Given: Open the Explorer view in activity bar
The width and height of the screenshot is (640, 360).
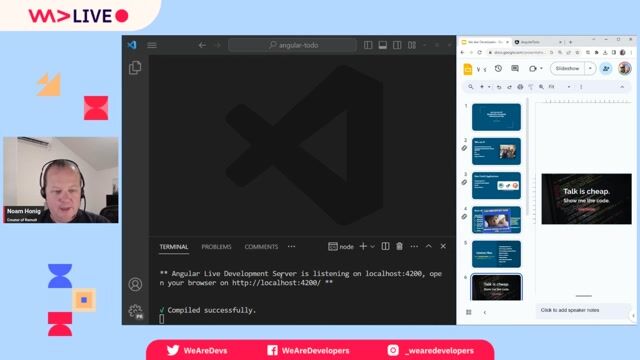Looking at the screenshot, I should click(x=135, y=67).
